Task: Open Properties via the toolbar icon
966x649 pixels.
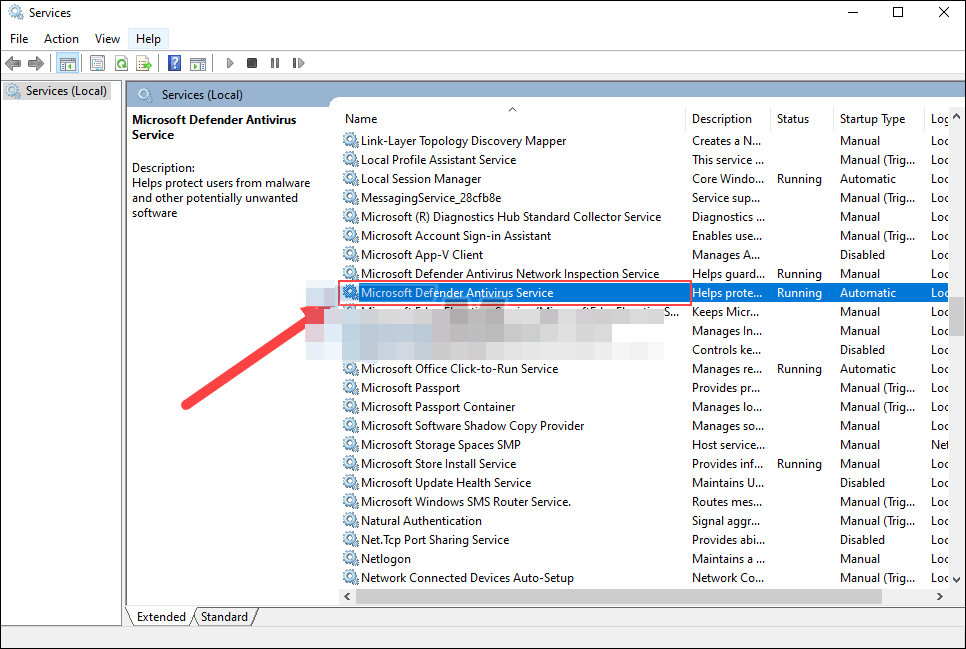Action: 95,62
